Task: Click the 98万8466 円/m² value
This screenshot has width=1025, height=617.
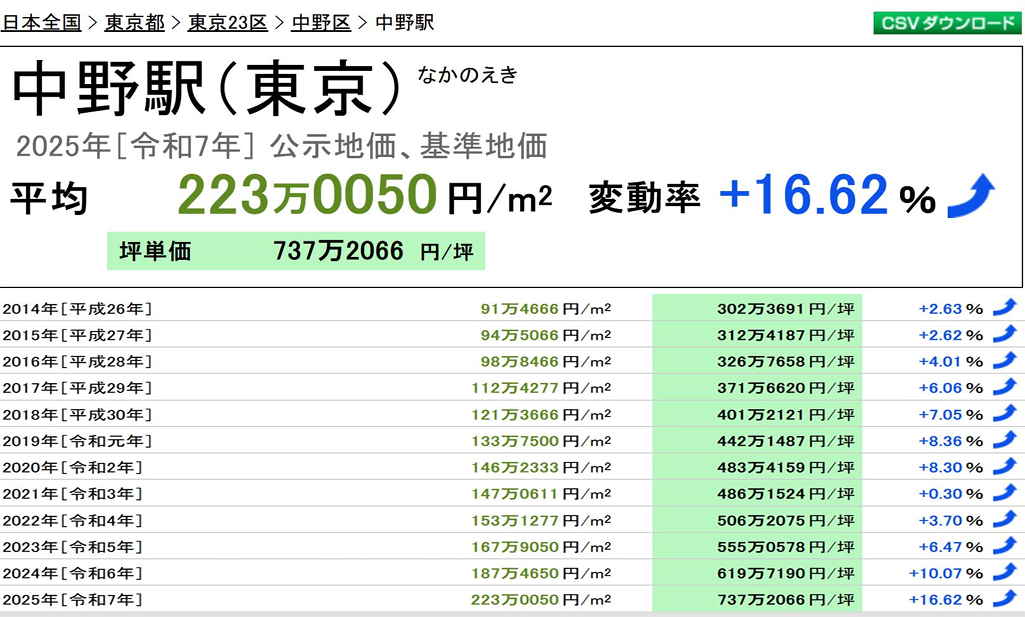Action: click(546, 361)
